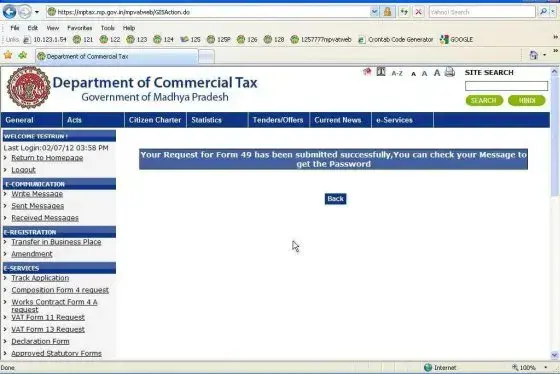Click the Site Search input field

506,86
